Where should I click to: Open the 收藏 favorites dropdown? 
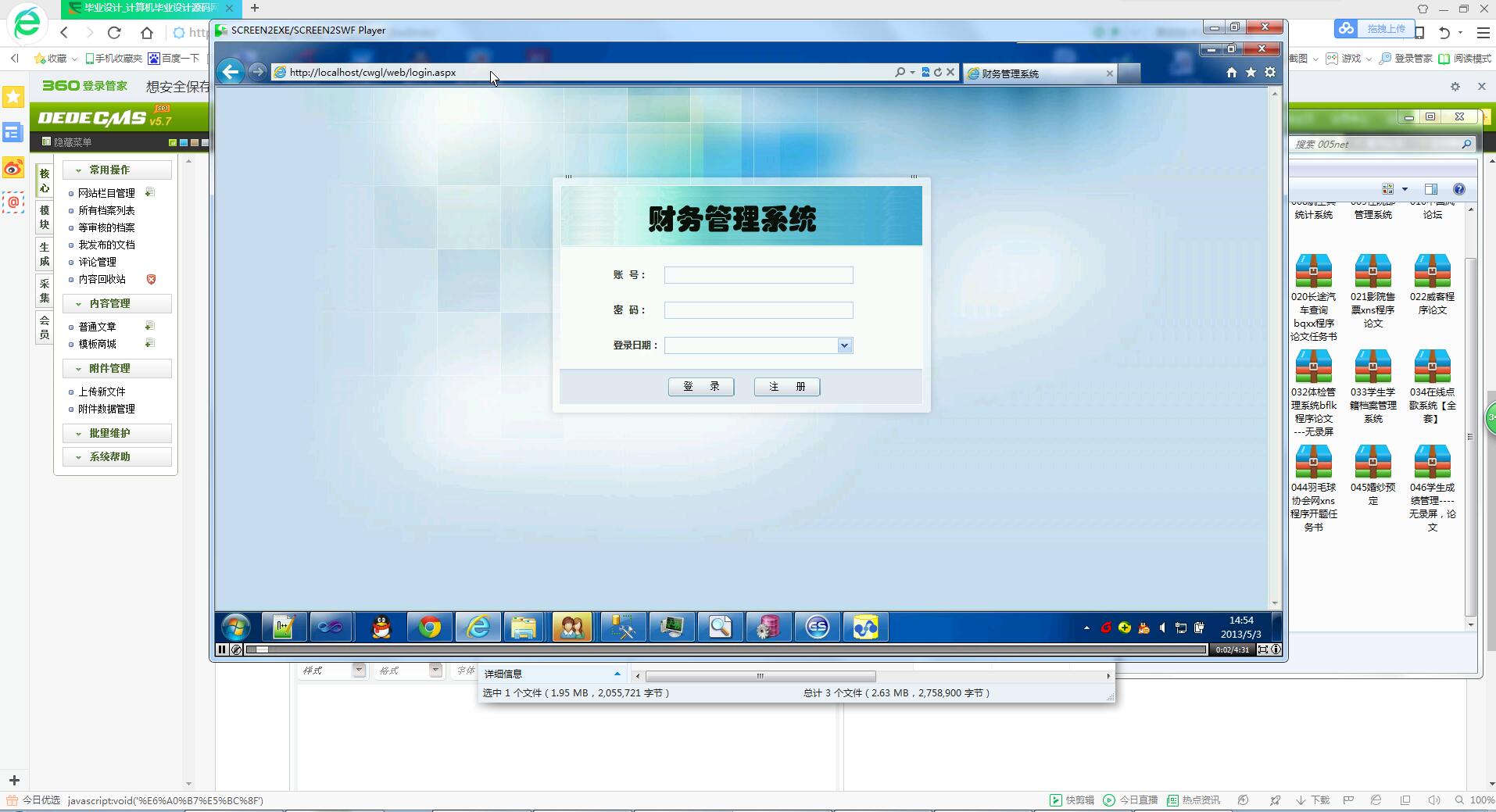tap(56, 59)
